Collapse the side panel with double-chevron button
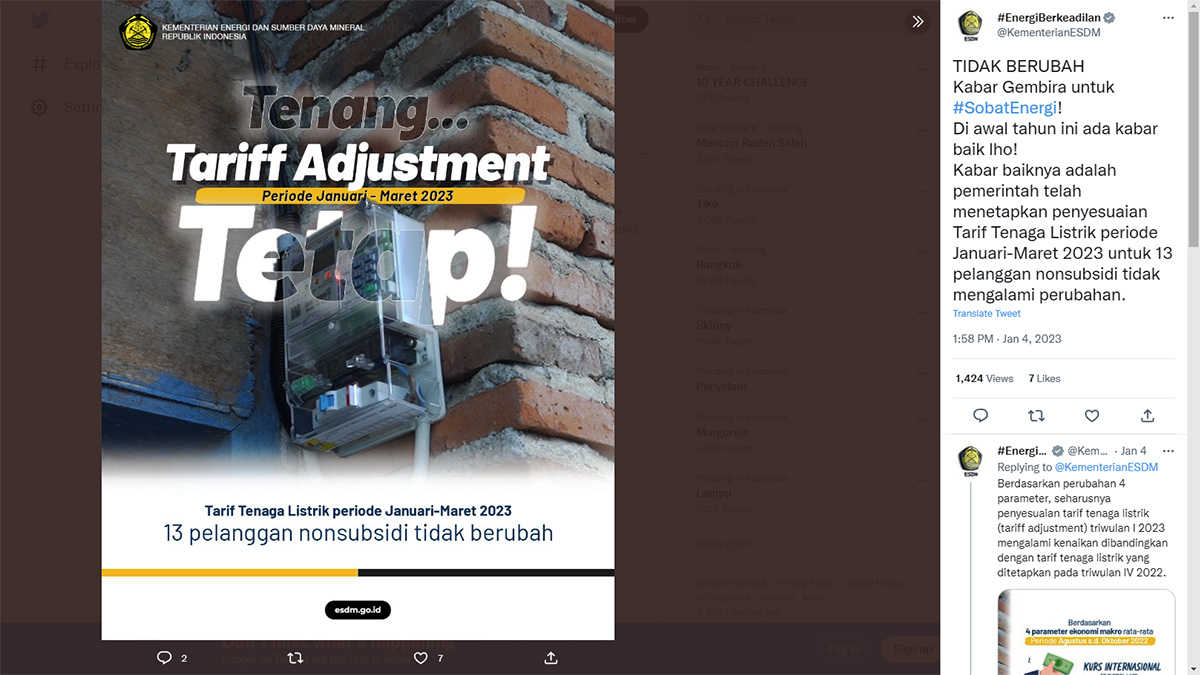Viewport: 1200px width, 675px height. click(x=917, y=21)
